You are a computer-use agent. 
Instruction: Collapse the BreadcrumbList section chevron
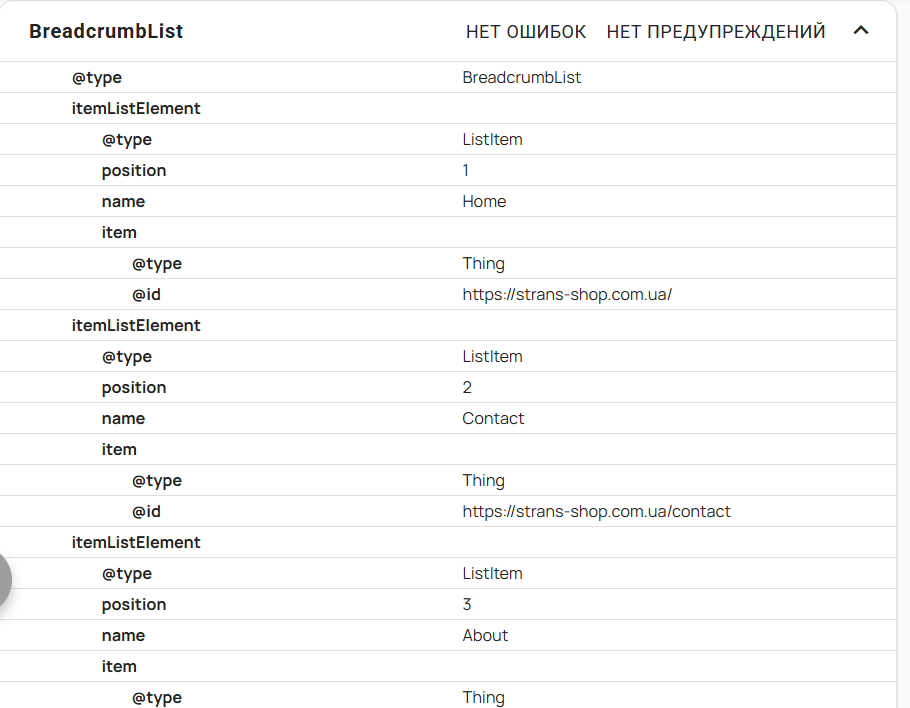pyautogui.click(x=861, y=30)
